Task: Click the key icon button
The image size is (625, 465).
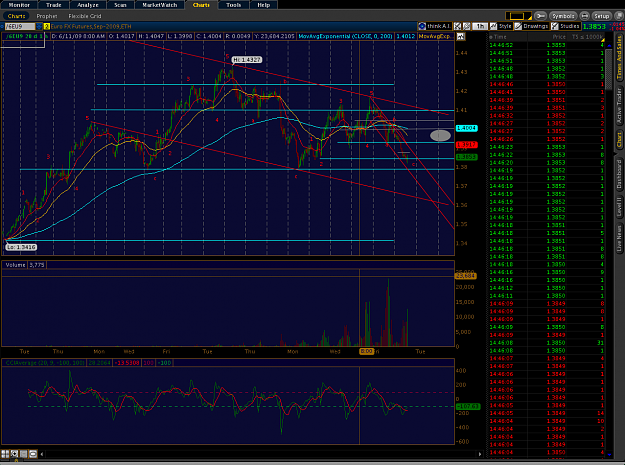Action: pyautogui.click(x=540, y=16)
